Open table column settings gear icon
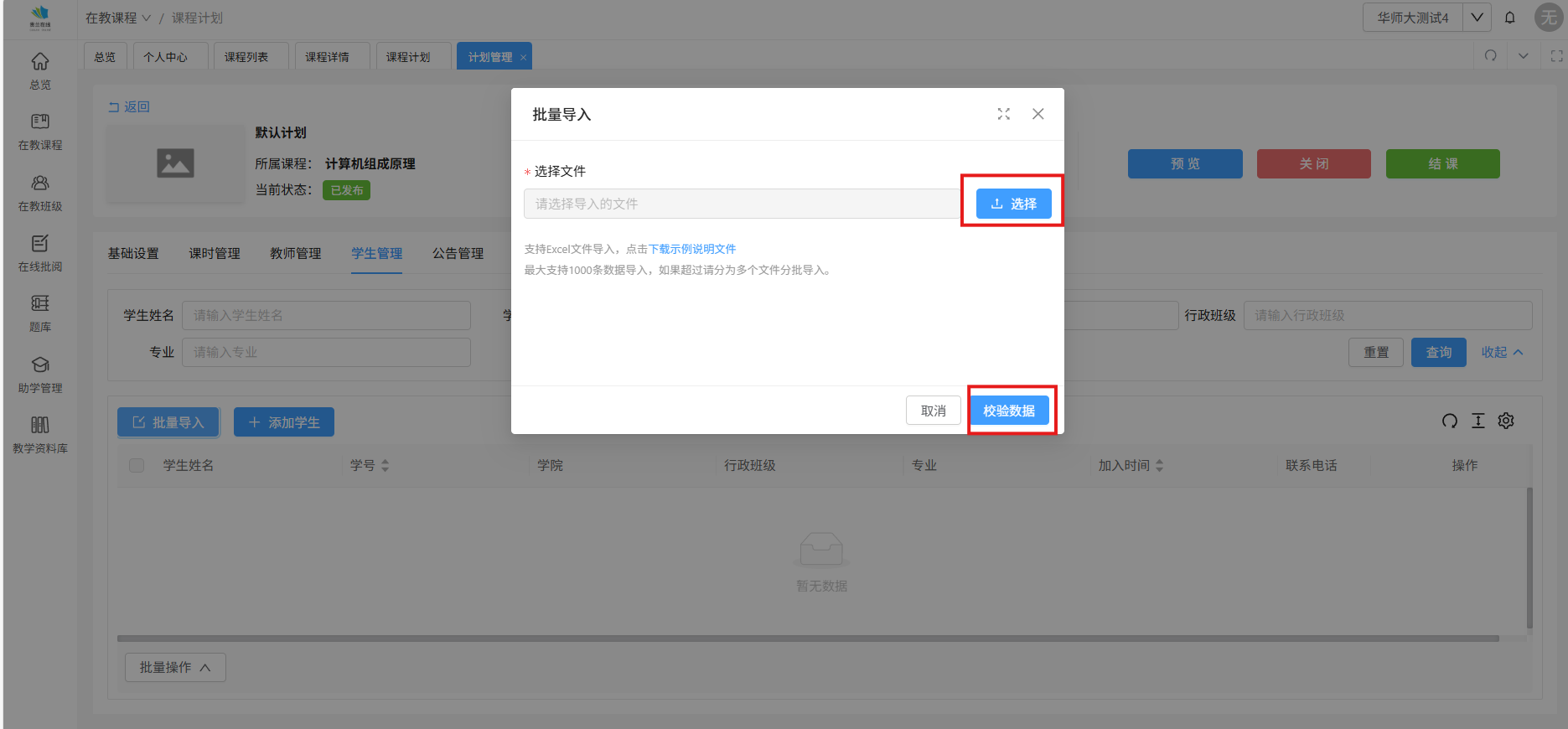The height and width of the screenshot is (729, 1568). click(1506, 421)
